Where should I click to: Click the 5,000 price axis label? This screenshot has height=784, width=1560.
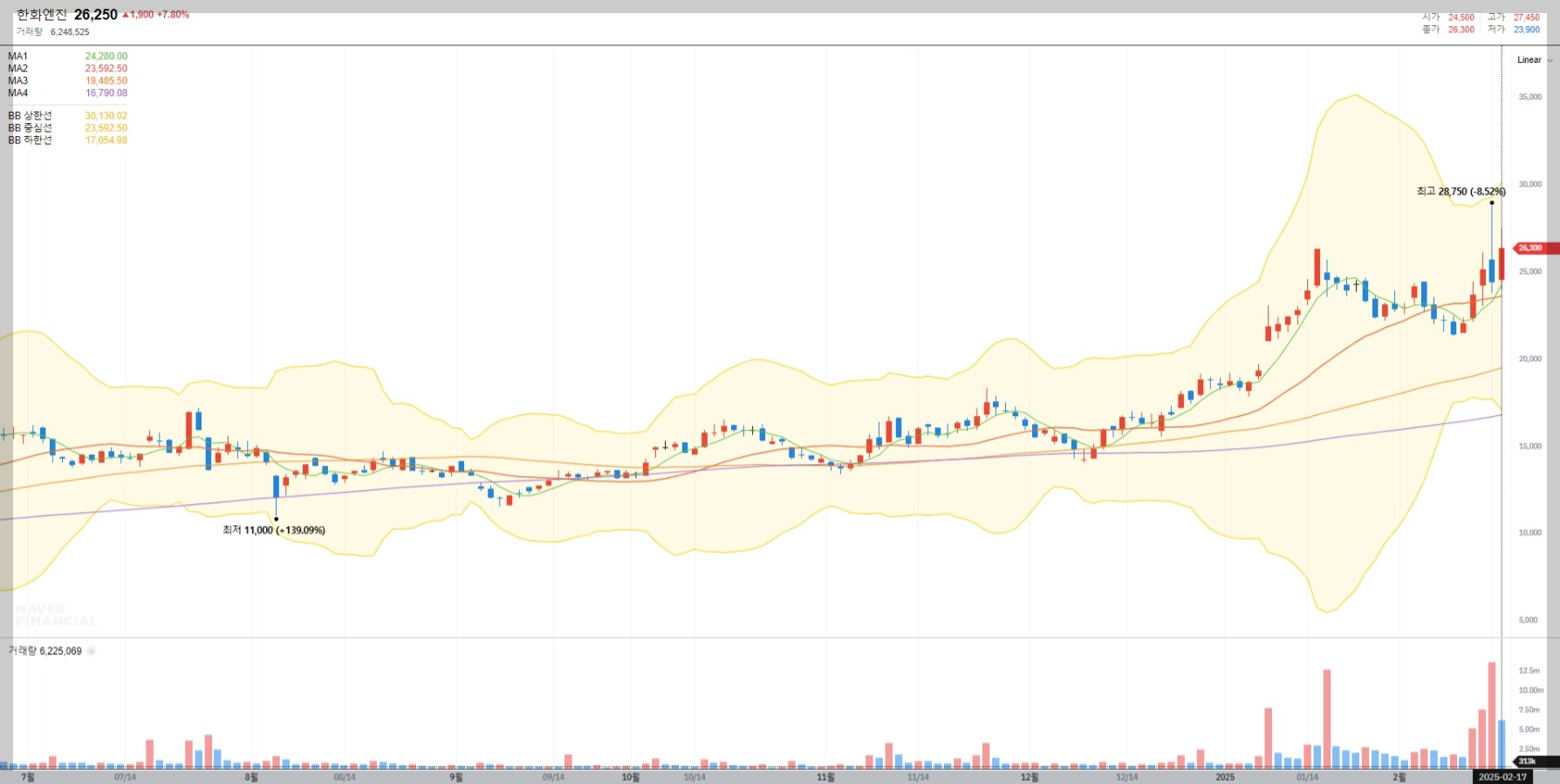click(1529, 621)
